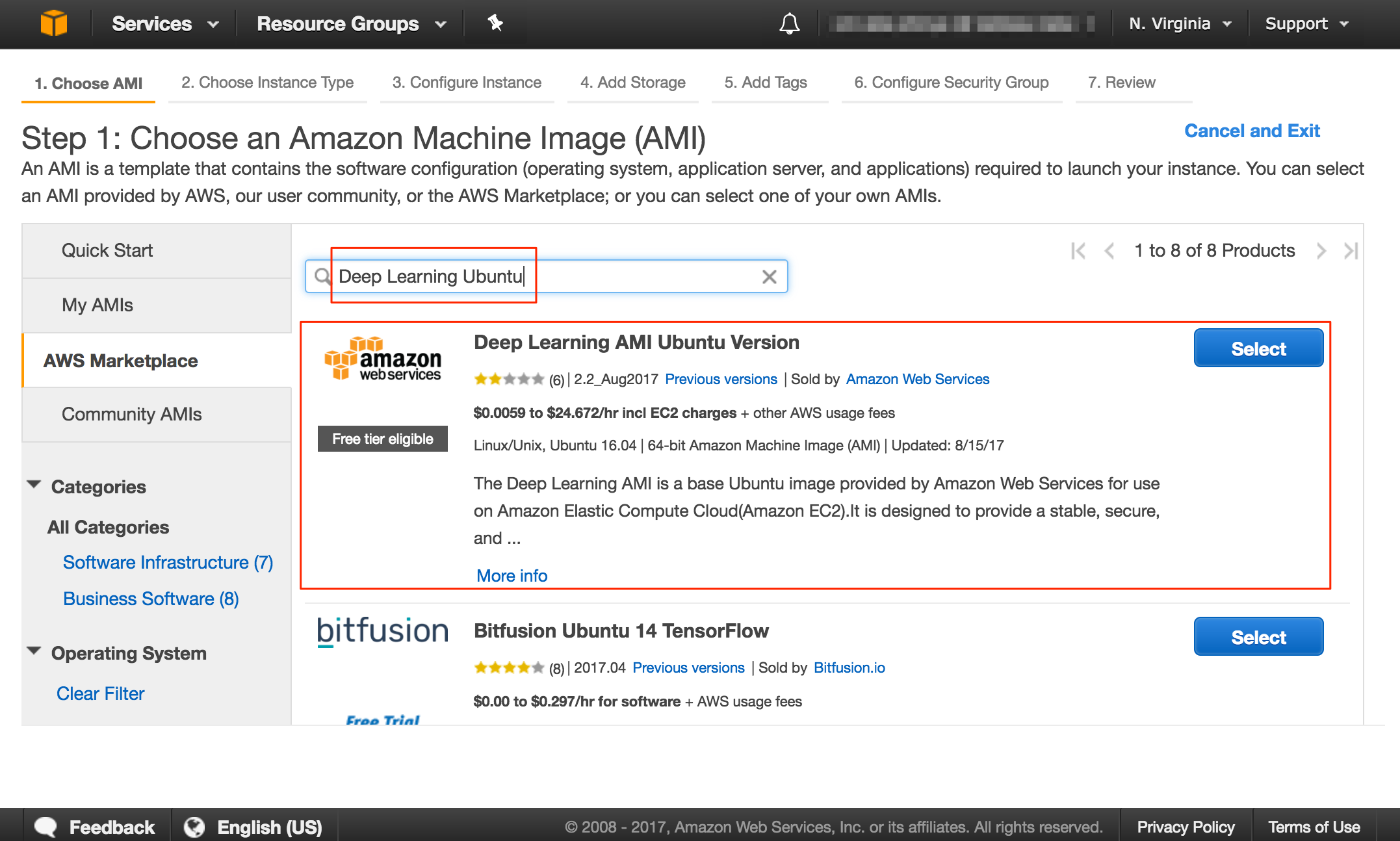Select the Deep Learning AMI Ubuntu Version
The image size is (1400, 841).
(x=1258, y=348)
